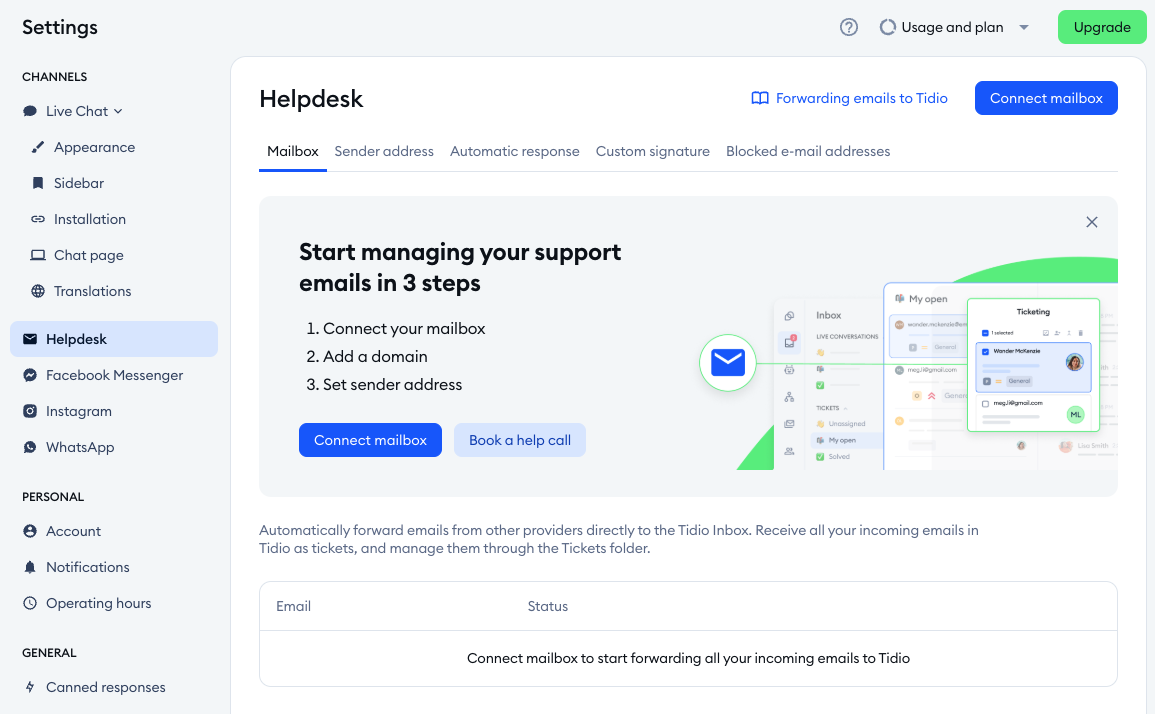This screenshot has width=1155, height=714.
Task: Click the book icon beside Forwarding emails
Action: point(759,98)
